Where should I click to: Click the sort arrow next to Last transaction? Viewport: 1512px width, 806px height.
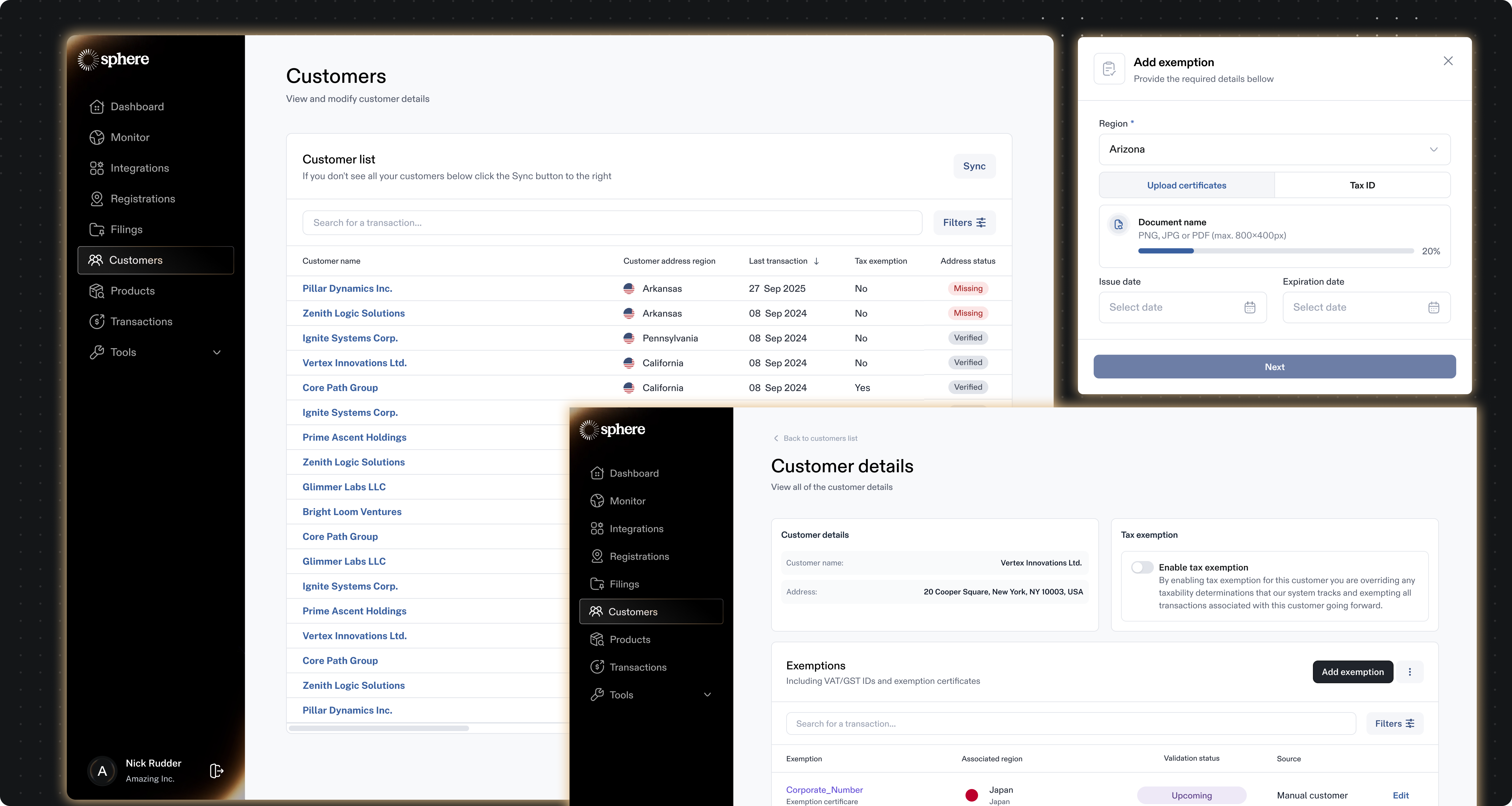click(816, 261)
